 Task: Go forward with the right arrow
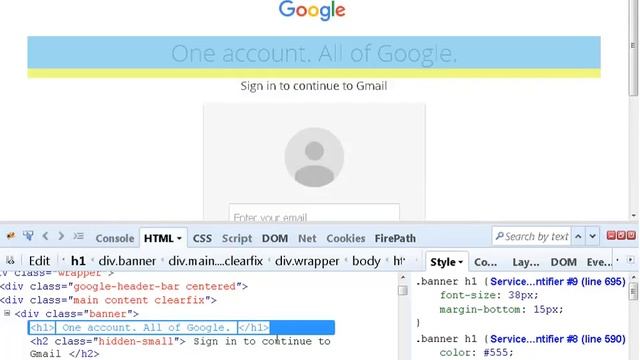(61, 236)
